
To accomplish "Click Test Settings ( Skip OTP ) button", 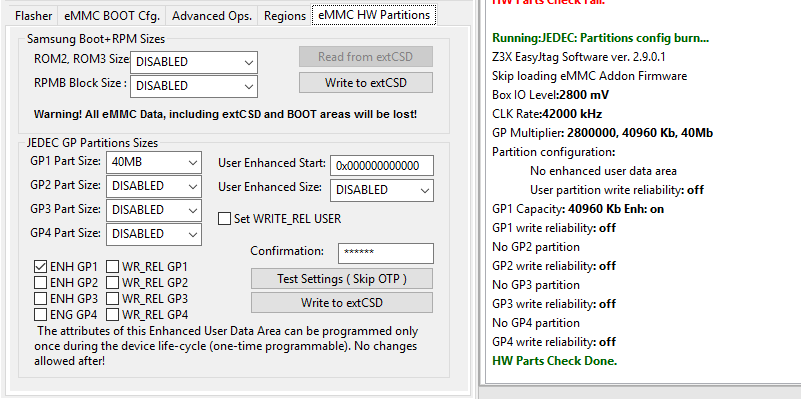I will point(342,279).
